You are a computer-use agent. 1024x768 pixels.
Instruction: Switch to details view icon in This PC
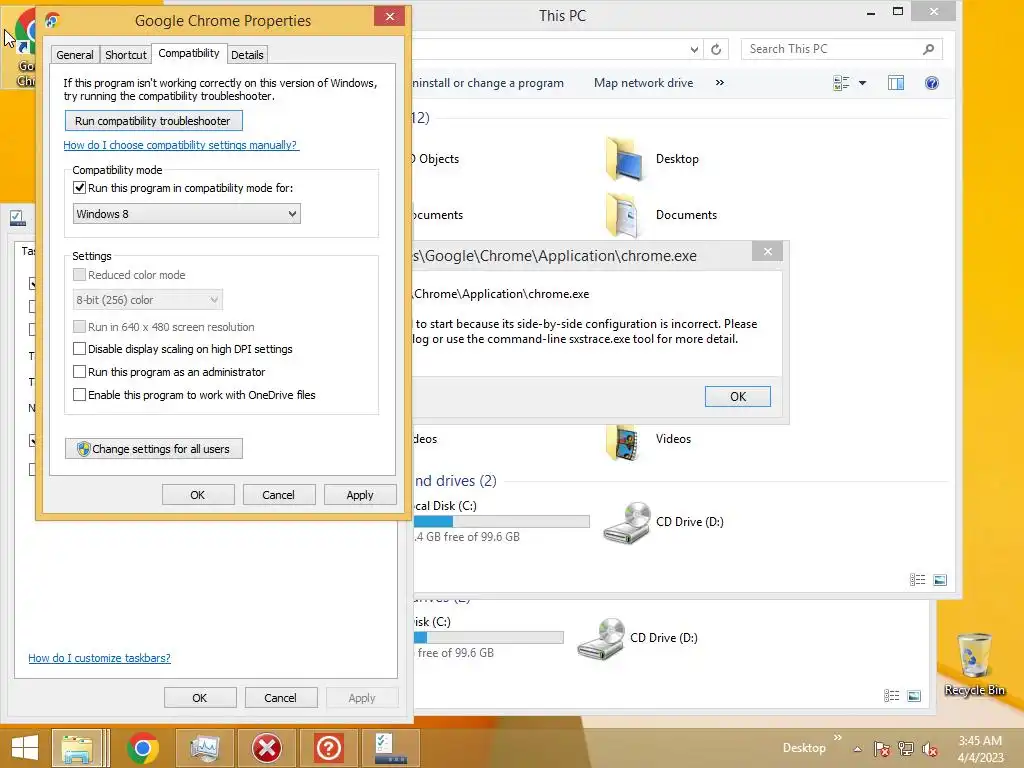pyautogui.click(x=918, y=579)
